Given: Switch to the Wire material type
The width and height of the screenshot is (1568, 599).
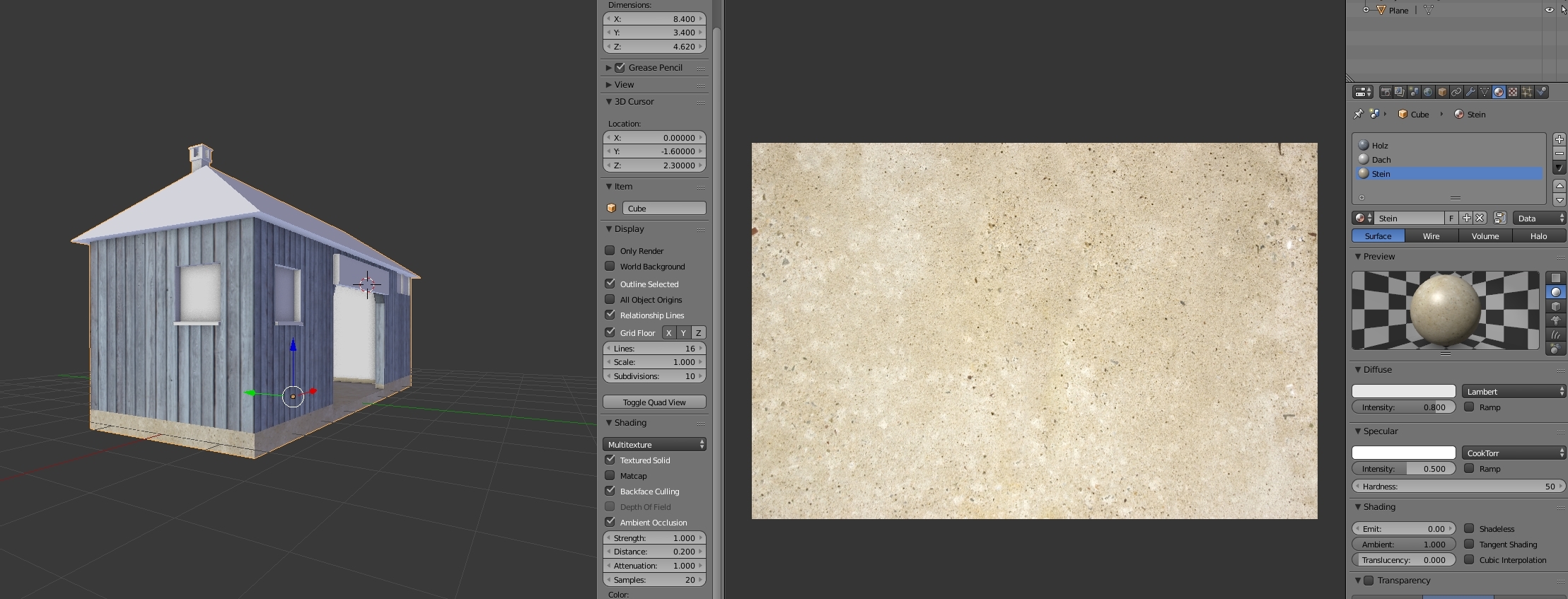Looking at the screenshot, I should [x=1431, y=236].
